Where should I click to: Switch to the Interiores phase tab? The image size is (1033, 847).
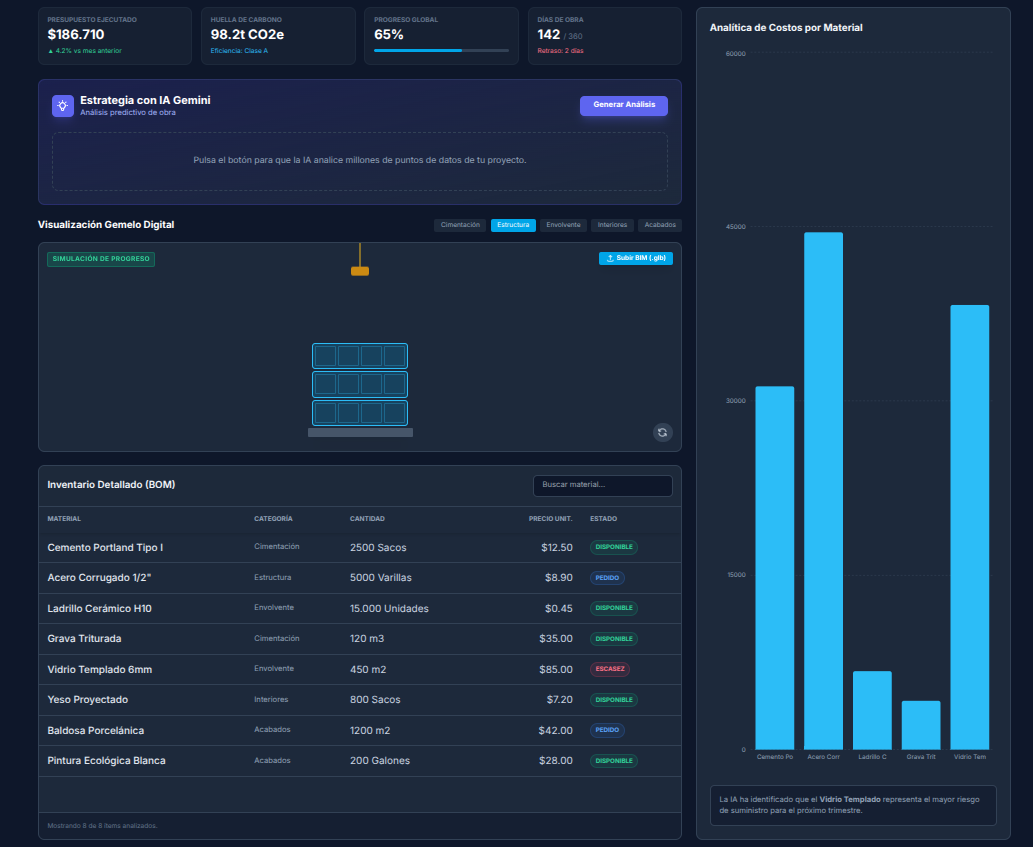coord(612,225)
